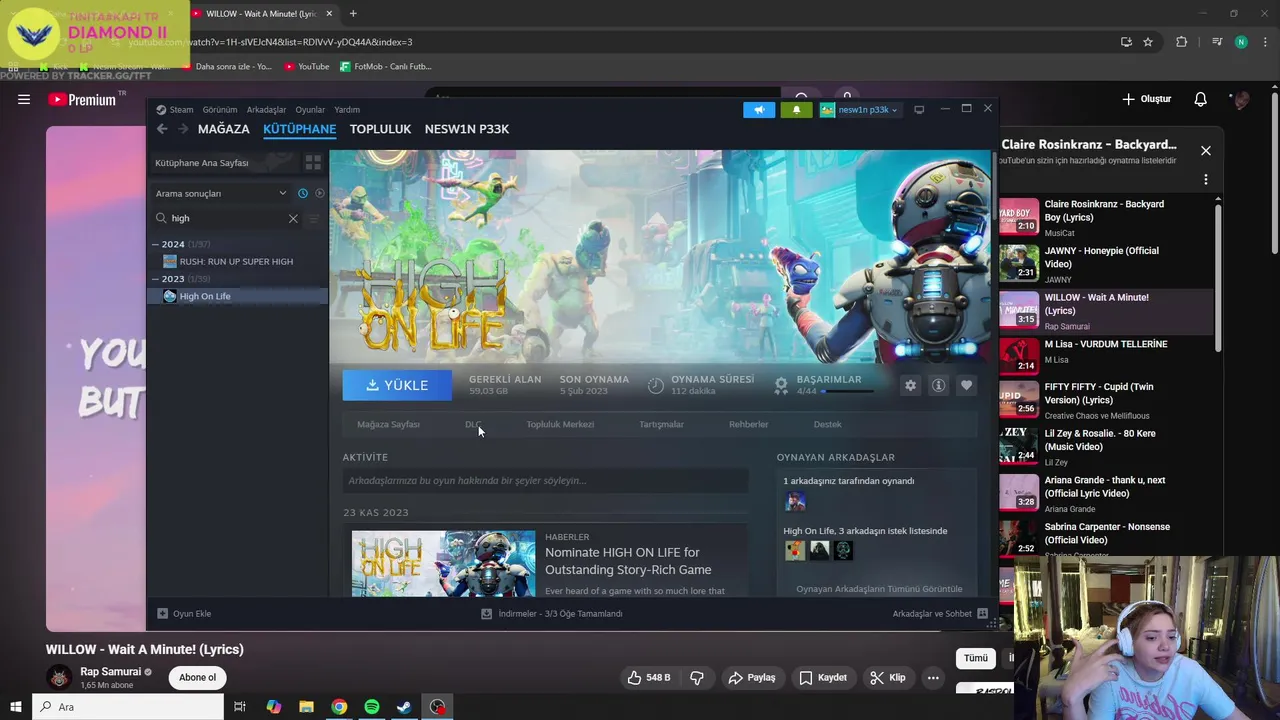Click the Steam forward navigation arrow
Image resolution: width=1280 pixels, height=720 pixels.
tap(183, 129)
